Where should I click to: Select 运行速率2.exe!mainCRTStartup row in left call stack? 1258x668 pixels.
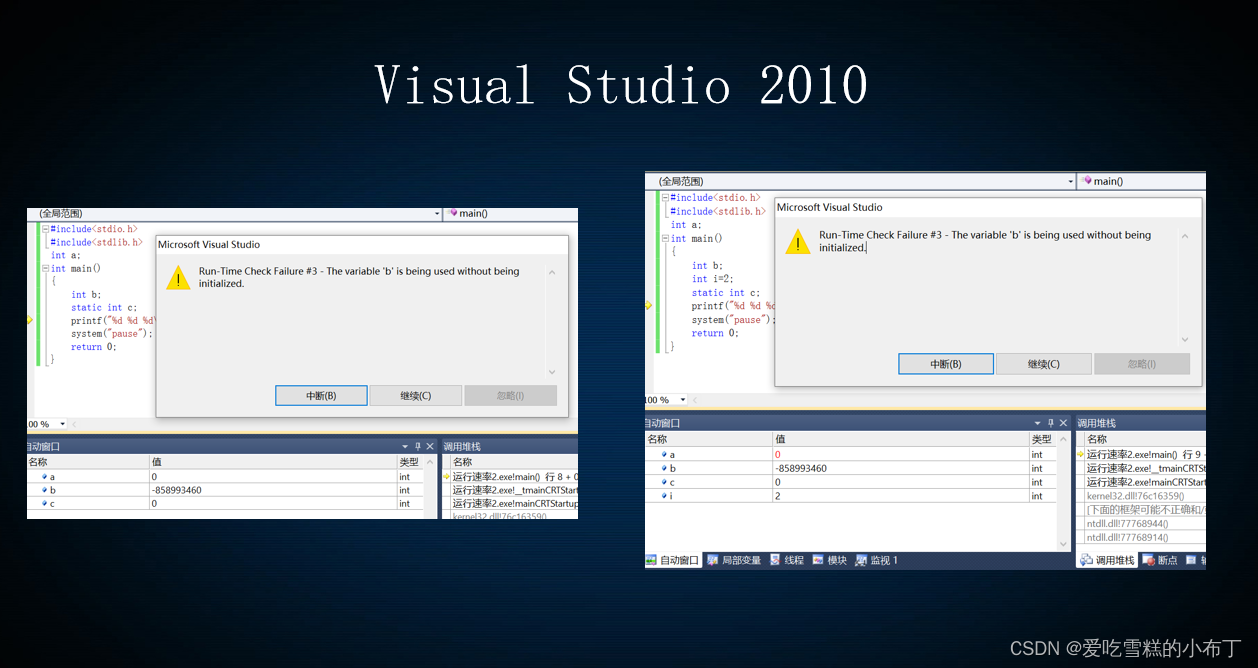pyautogui.click(x=514, y=503)
